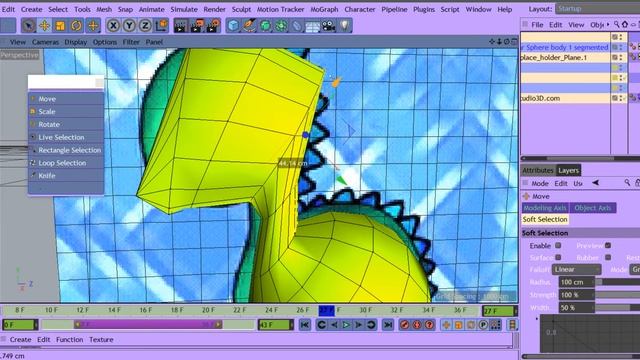Viewport: 640px width, 360px height.
Task: Click the array modeling objects icon
Action: 281,26
